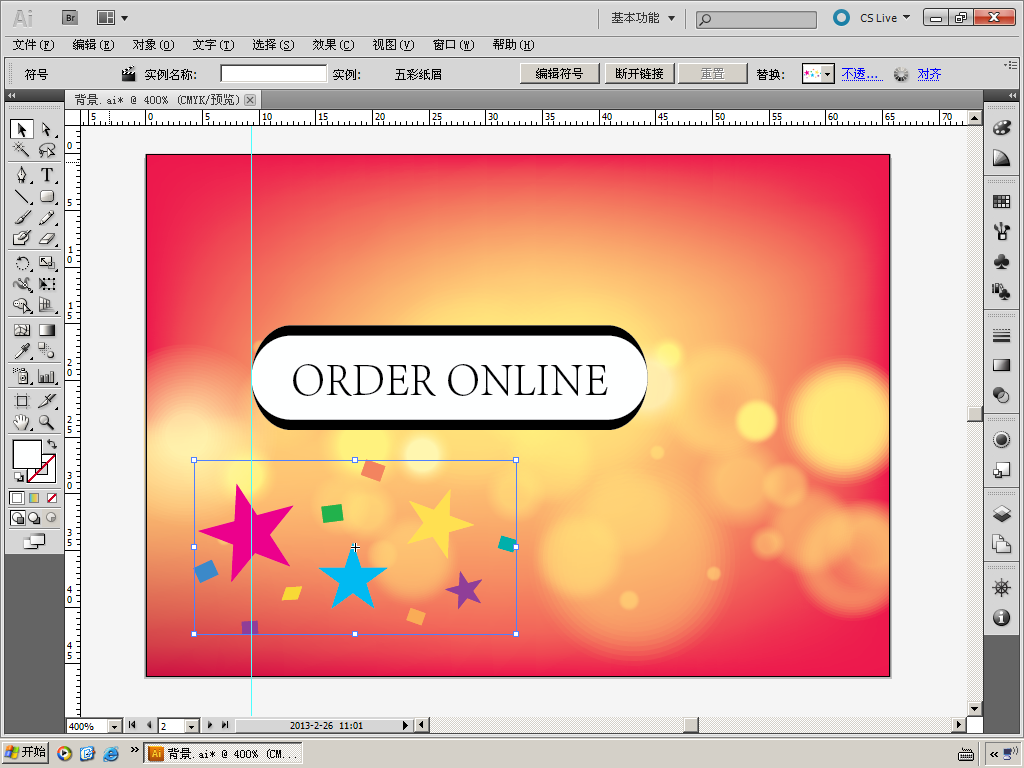Open the 编辑(E) menu
Image resolution: width=1024 pixels, height=768 pixels.
tap(93, 45)
